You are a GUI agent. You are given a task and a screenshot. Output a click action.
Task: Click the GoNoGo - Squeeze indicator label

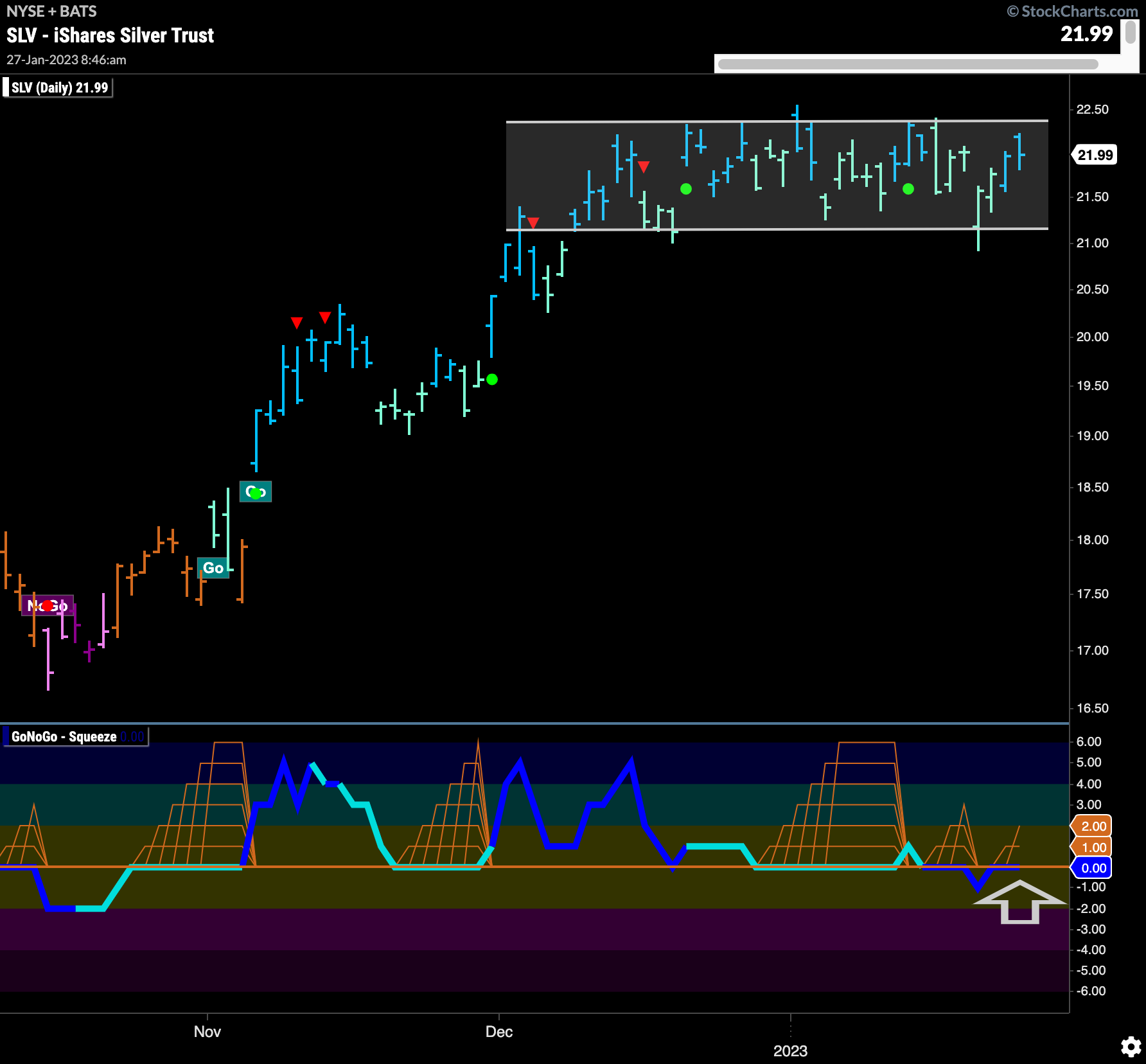[x=75, y=736]
